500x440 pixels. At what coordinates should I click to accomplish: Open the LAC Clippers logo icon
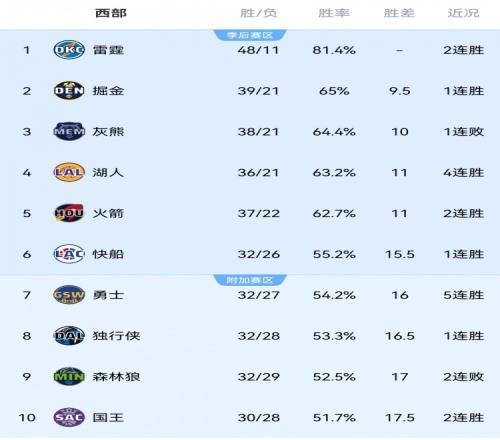click(x=69, y=254)
